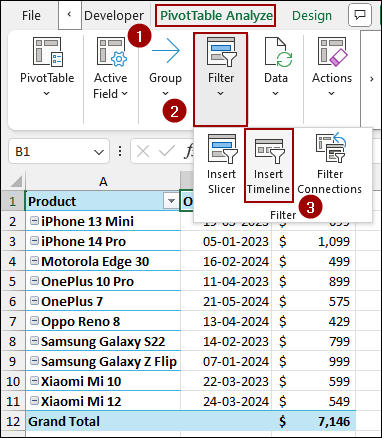Screen dimensions: 382x438
Task: Open the PivotTable ribbon group
Action: tap(47, 68)
